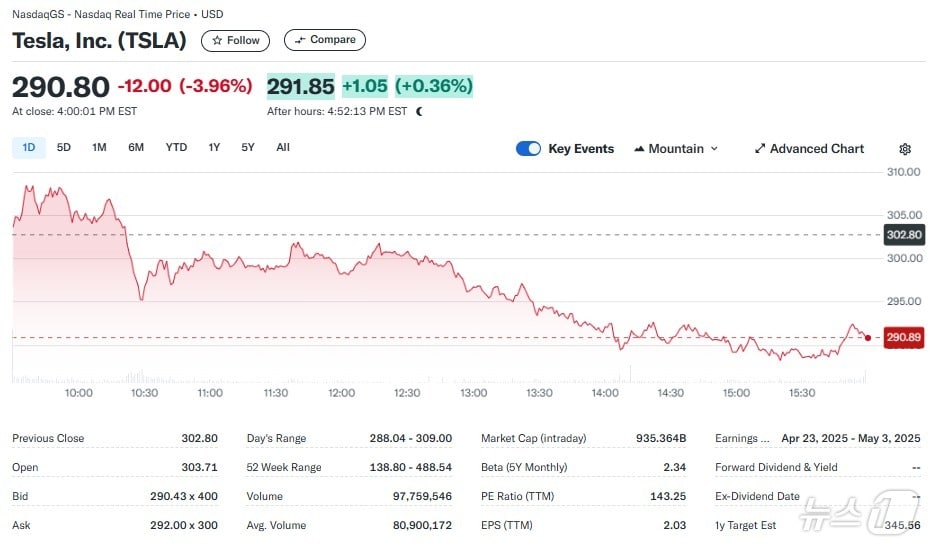
Task: Click the 302.80 previous close label
Action: (903, 235)
